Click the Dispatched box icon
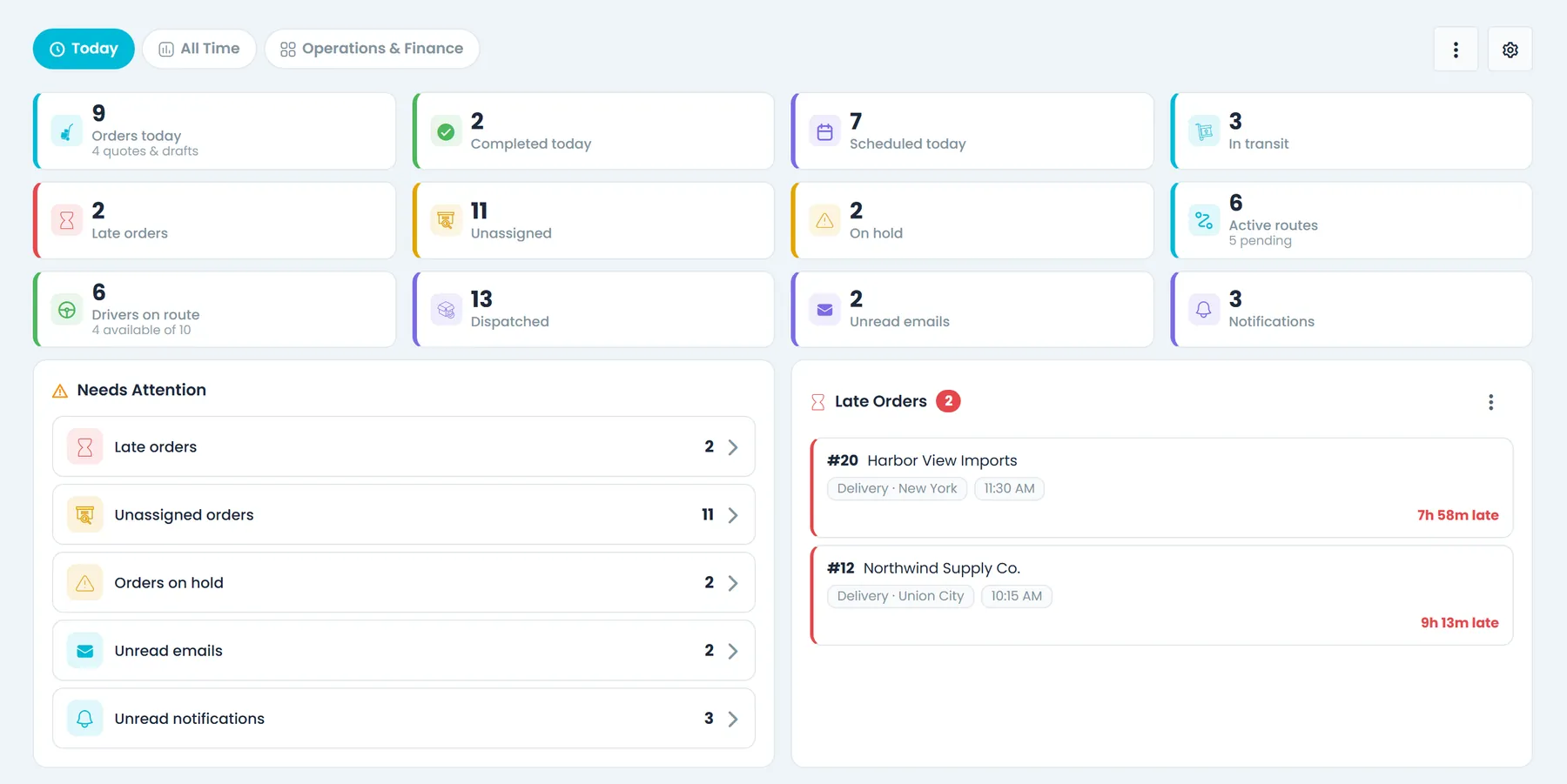Screen dimensions: 1567x784 [x=446, y=310]
